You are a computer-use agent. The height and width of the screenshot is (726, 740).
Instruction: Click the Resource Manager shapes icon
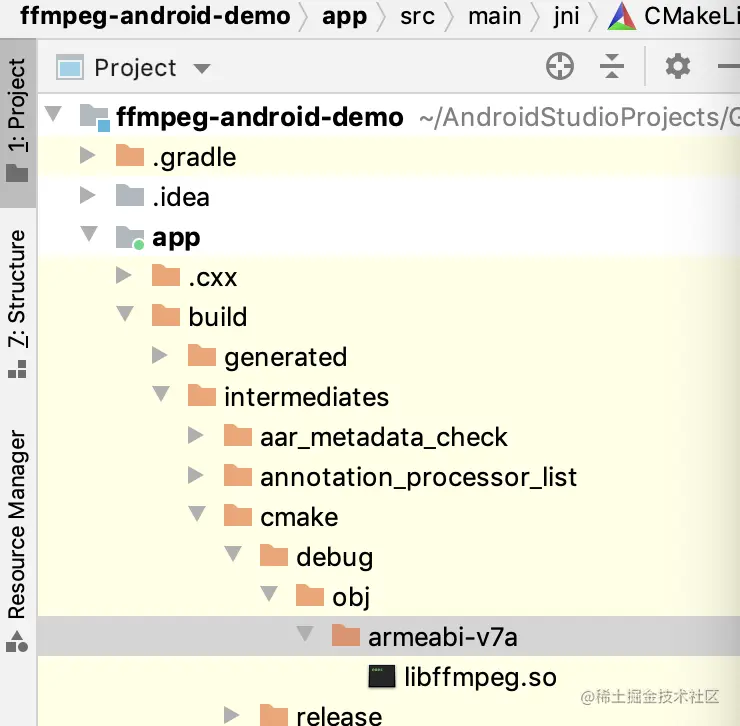click(x=17, y=642)
